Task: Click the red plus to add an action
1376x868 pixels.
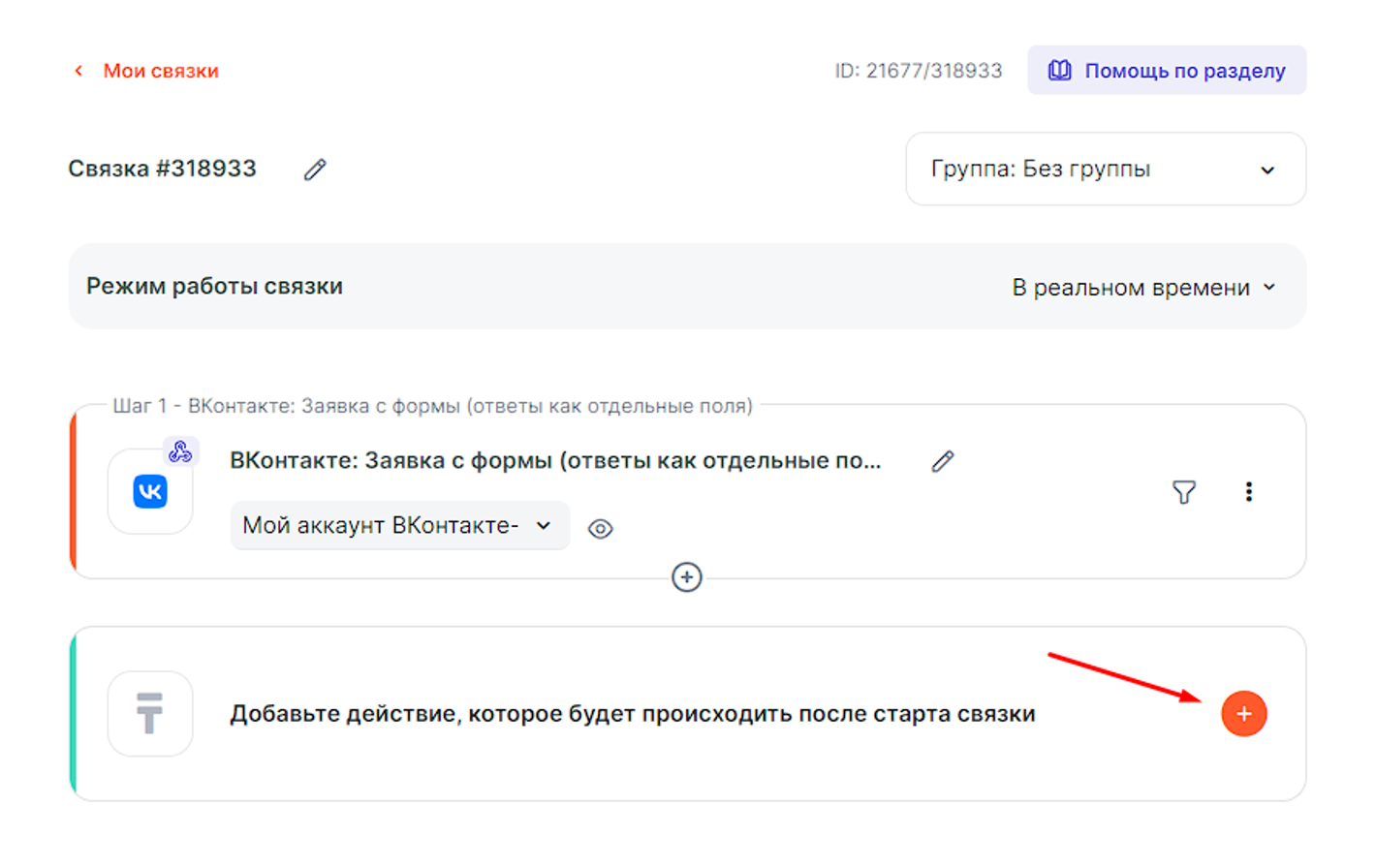Action: [x=1243, y=714]
